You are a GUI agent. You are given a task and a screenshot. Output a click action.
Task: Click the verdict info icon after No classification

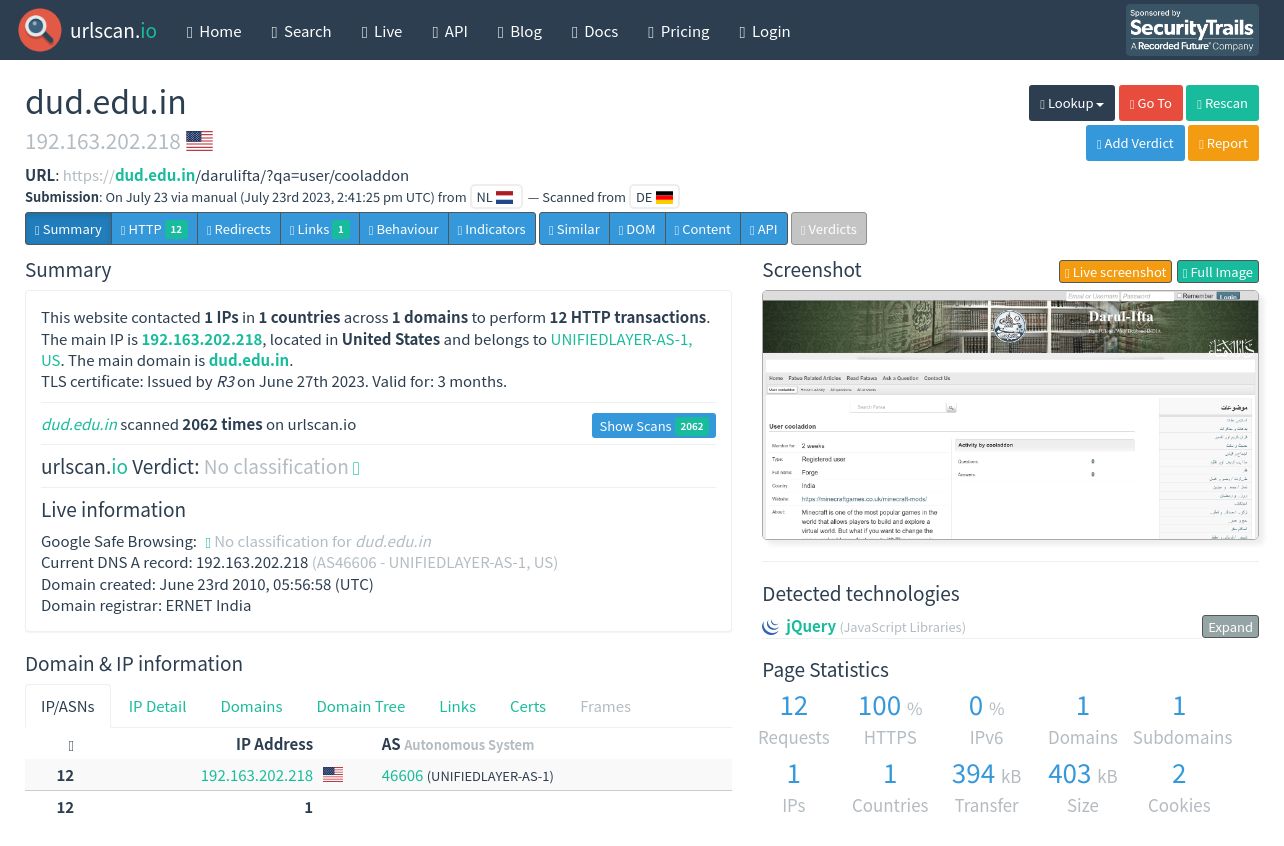coord(356,468)
